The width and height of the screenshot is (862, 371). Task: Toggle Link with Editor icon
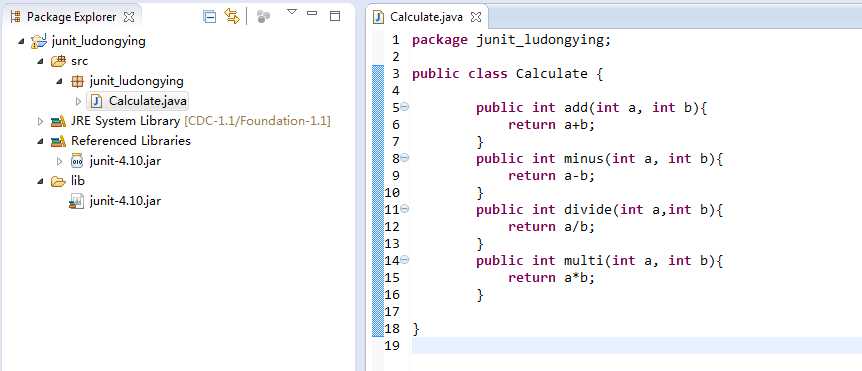[x=232, y=17]
